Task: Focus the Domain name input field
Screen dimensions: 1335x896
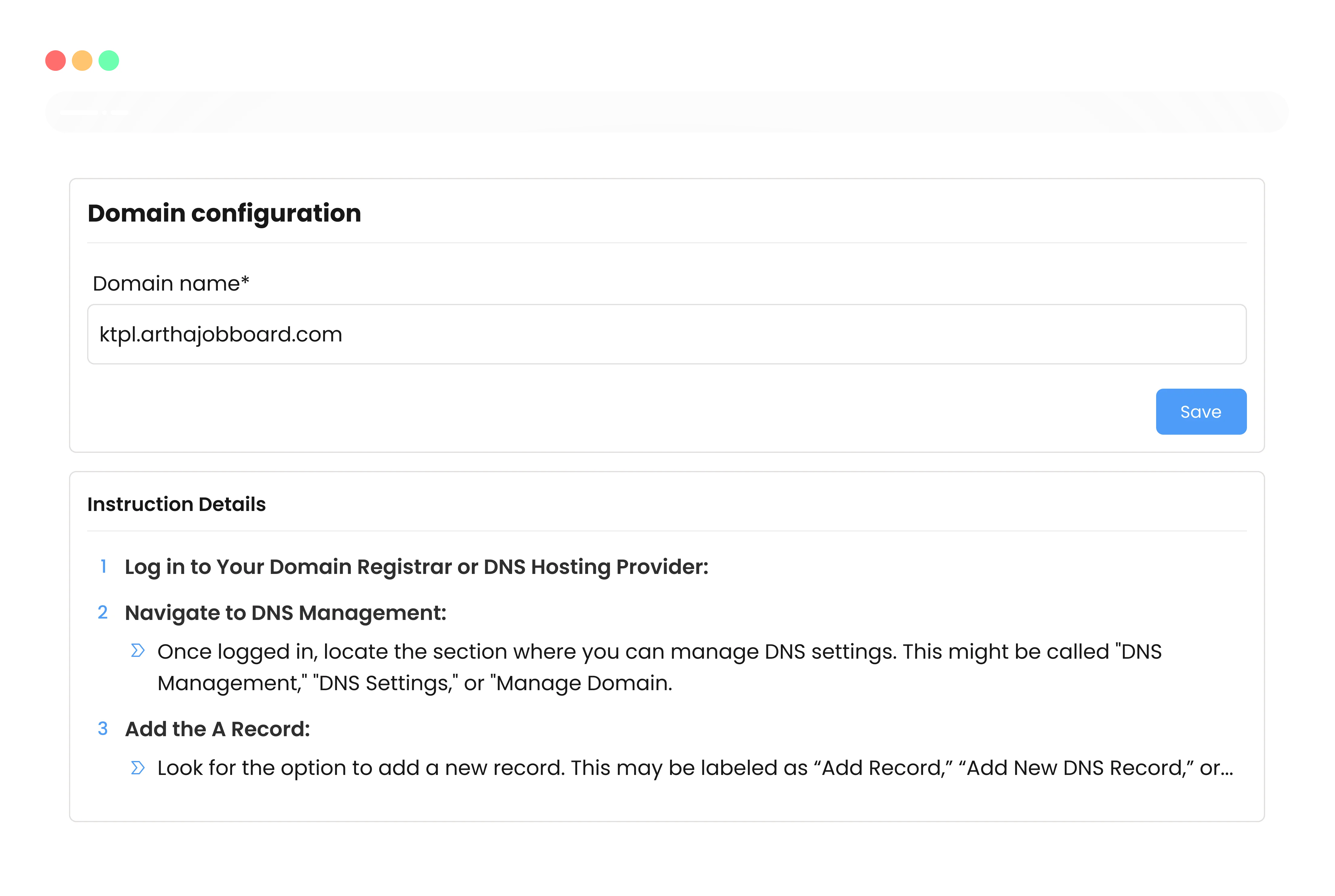Action: pyautogui.click(x=667, y=334)
